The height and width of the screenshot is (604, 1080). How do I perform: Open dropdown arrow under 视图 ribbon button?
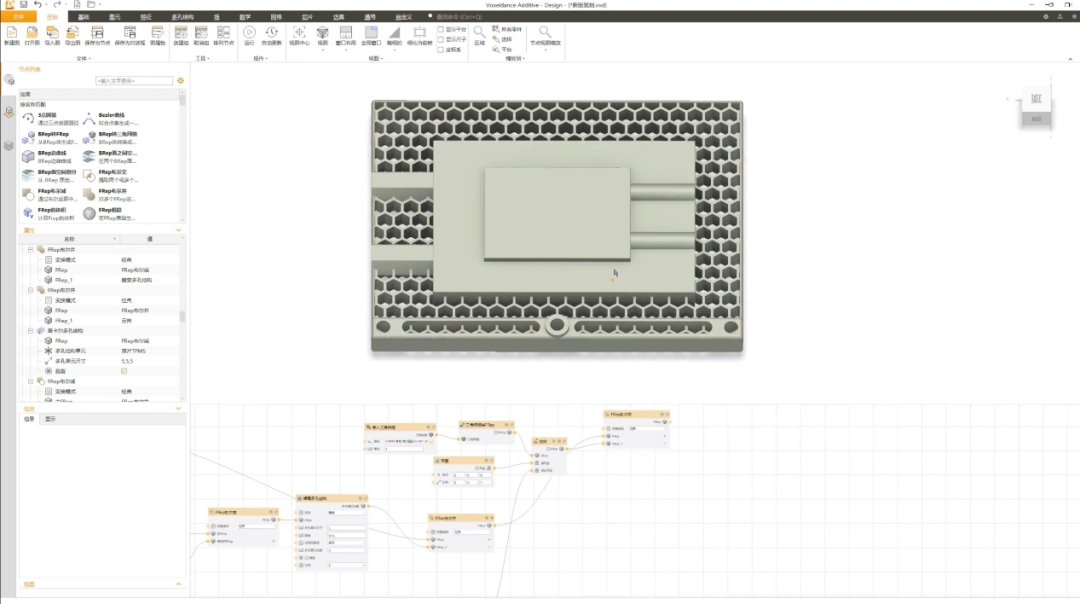tap(322, 50)
